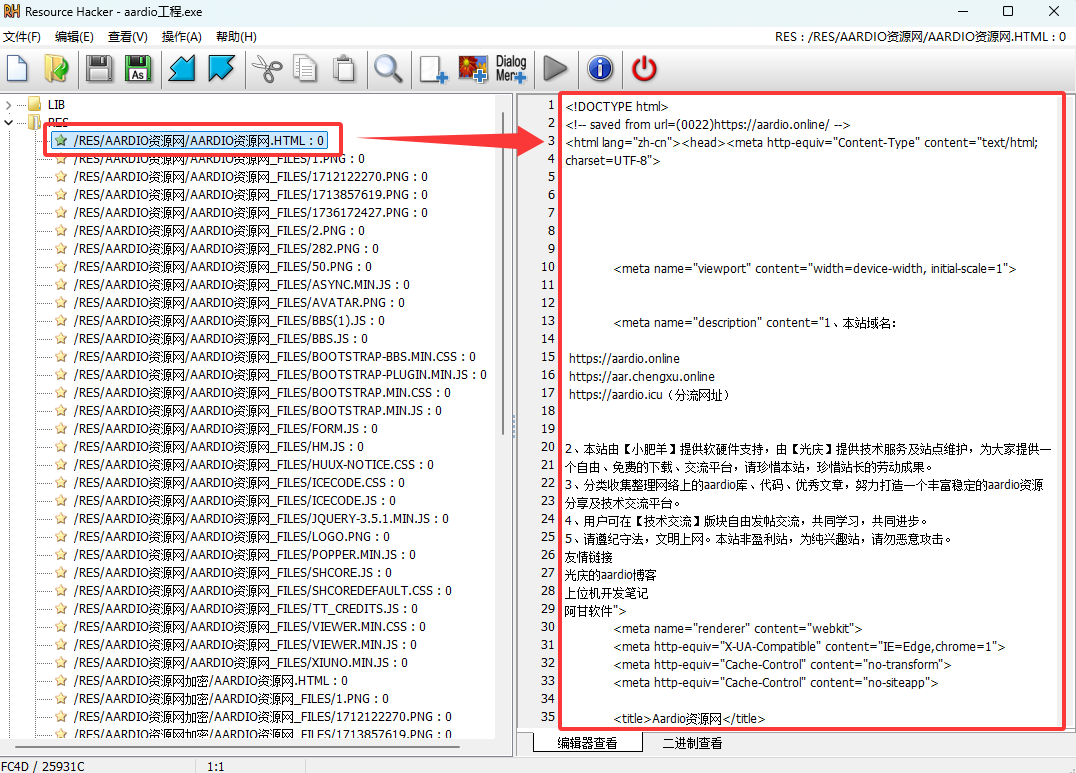Select the SHCORE.JS resource entry
Viewport: 1076px width, 773px height.
233,573
